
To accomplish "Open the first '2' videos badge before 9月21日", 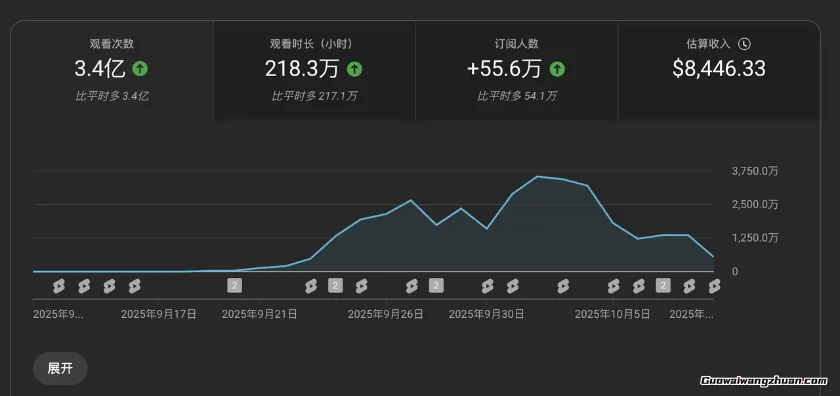I will click(234, 286).
